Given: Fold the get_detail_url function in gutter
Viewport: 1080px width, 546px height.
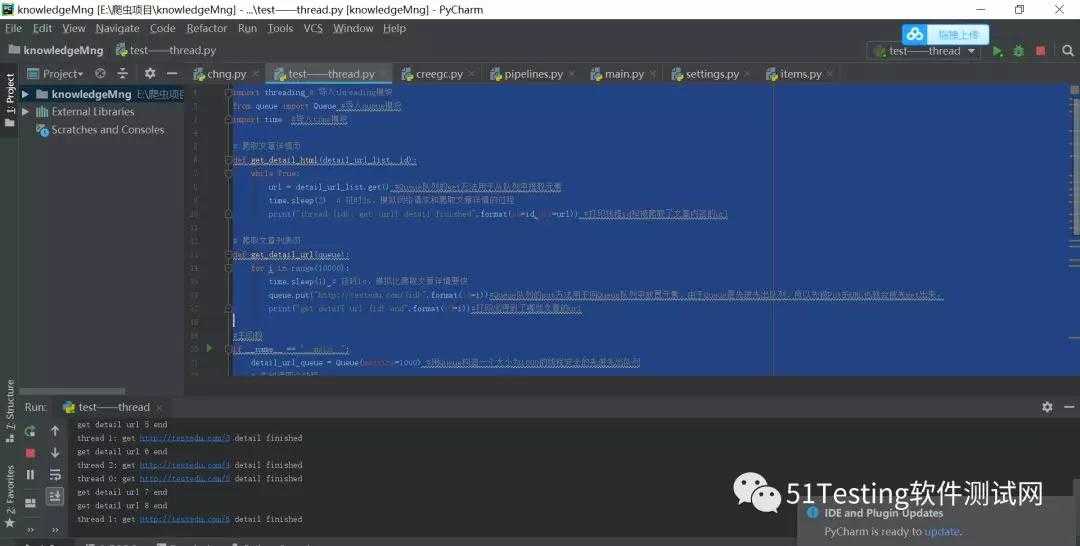Looking at the screenshot, I should click(x=229, y=255).
